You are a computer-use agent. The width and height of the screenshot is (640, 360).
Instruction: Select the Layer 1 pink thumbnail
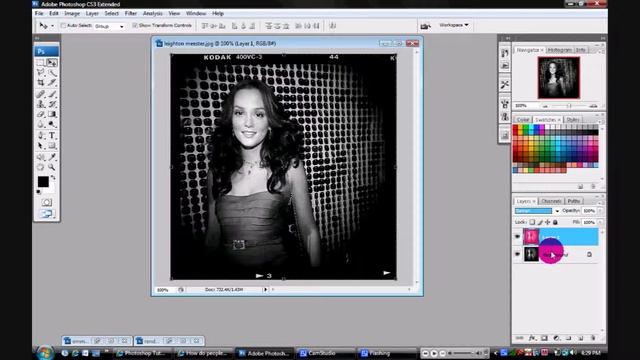click(531, 237)
